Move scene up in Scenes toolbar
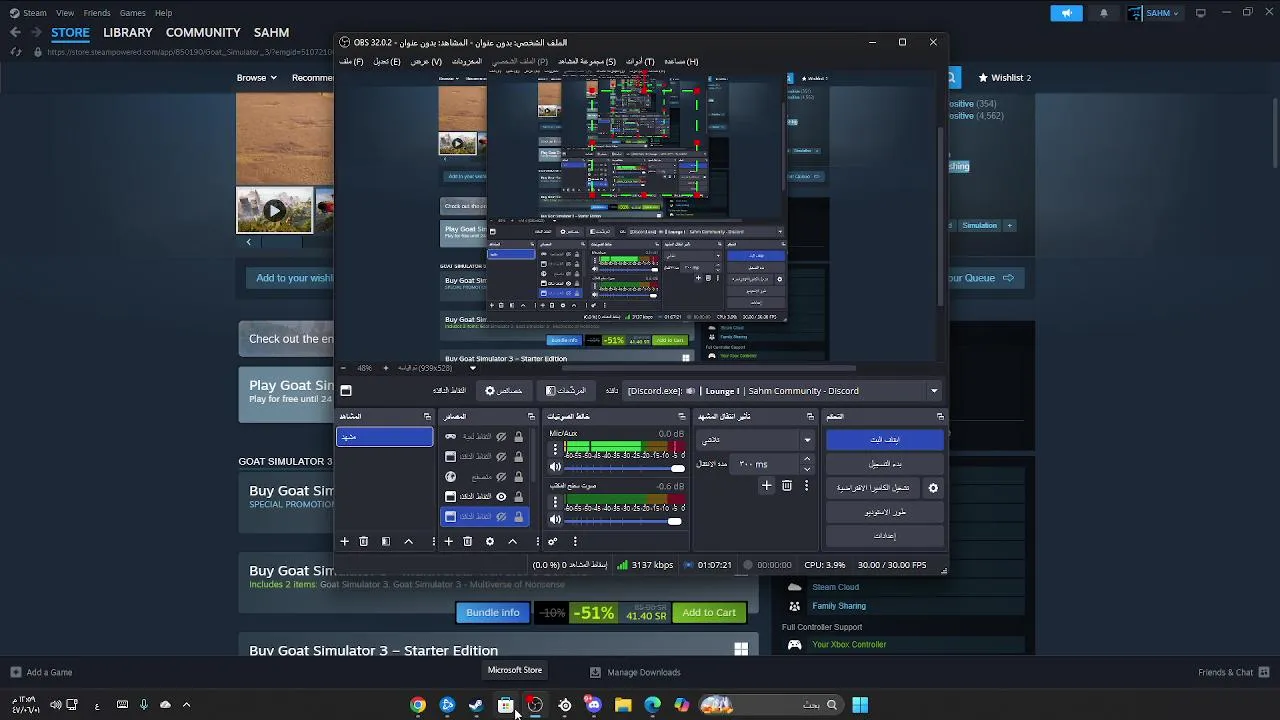 pos(408,541)
